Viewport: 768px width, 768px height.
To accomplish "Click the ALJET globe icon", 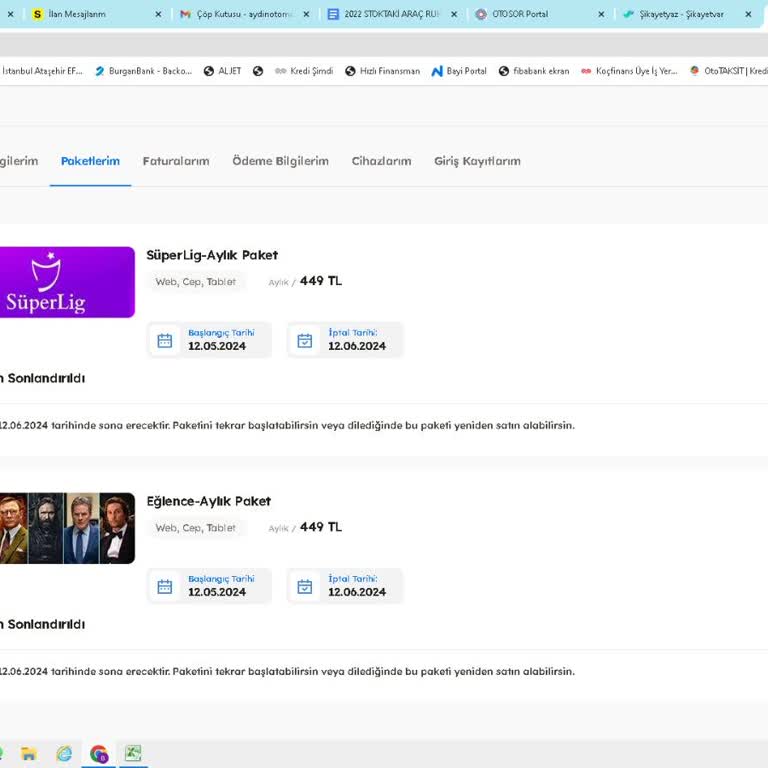I will coord(209,71).
